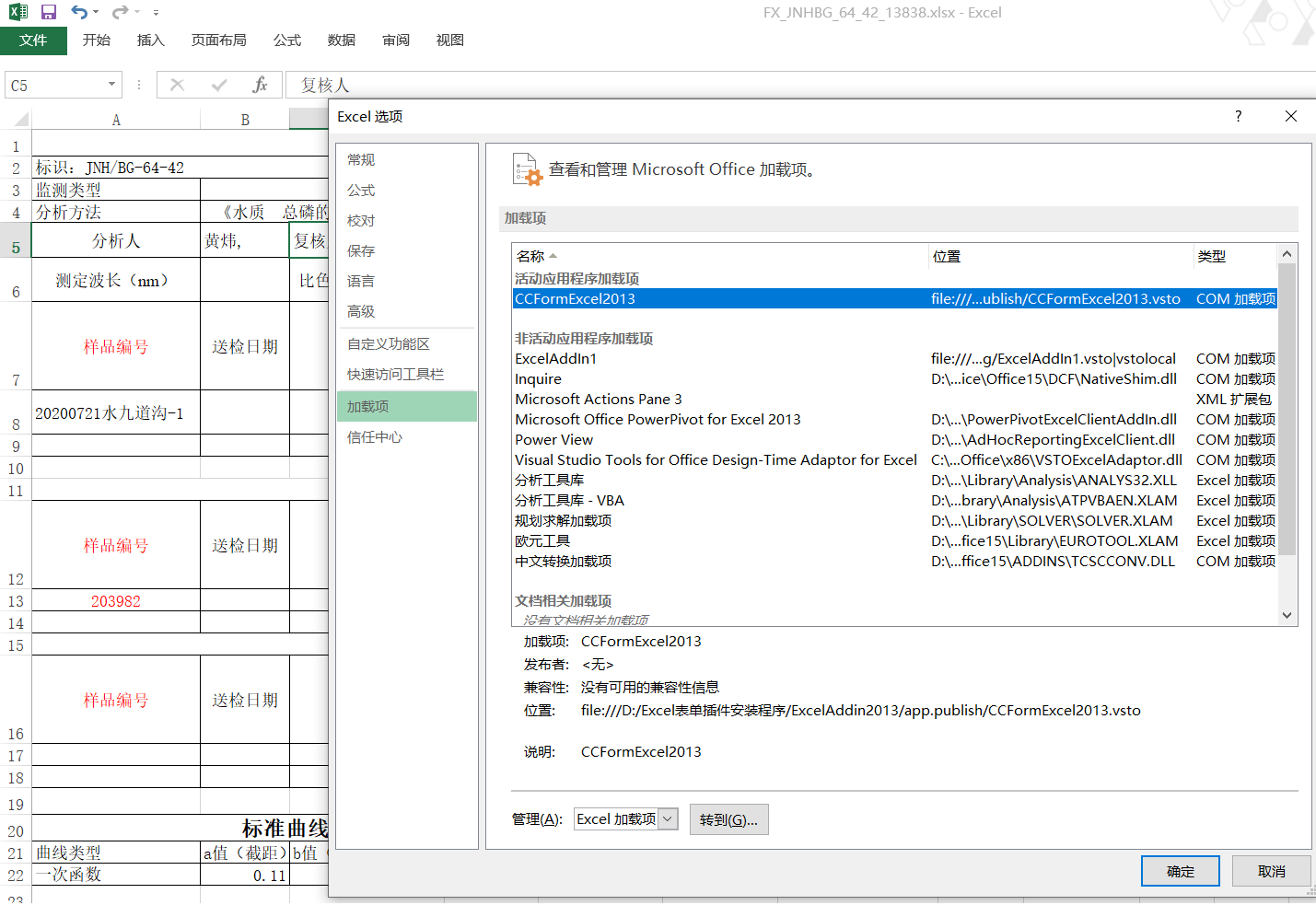1316x905 pixels.
Task: Switch to the 插入 ribbon tab
Action: click(x=150, y=41)
